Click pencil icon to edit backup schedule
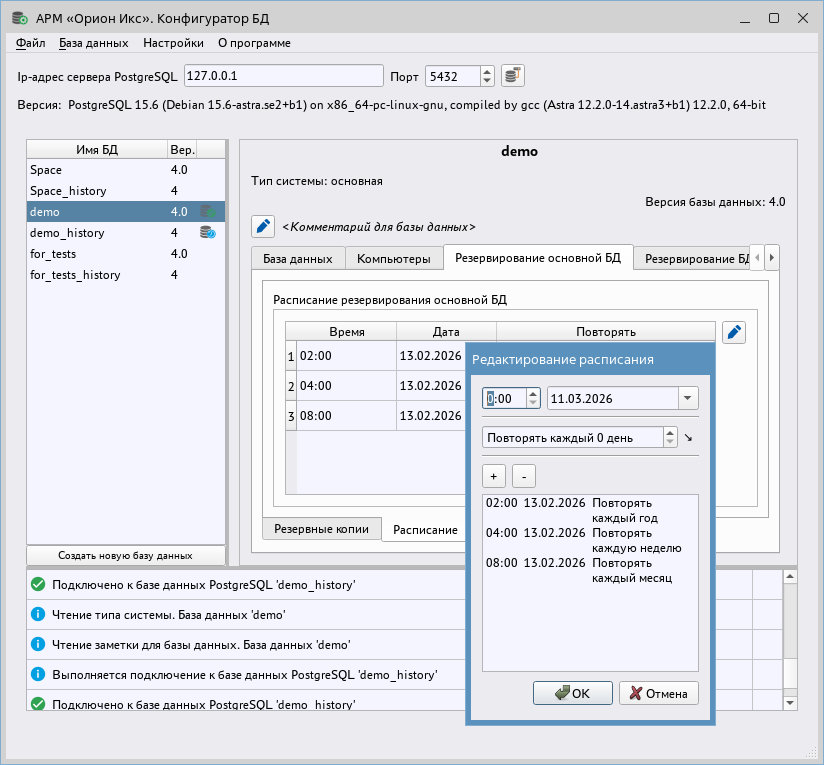The width and height of the screenshot is (824, 765). pyautogui.click(x=734, y=333)
